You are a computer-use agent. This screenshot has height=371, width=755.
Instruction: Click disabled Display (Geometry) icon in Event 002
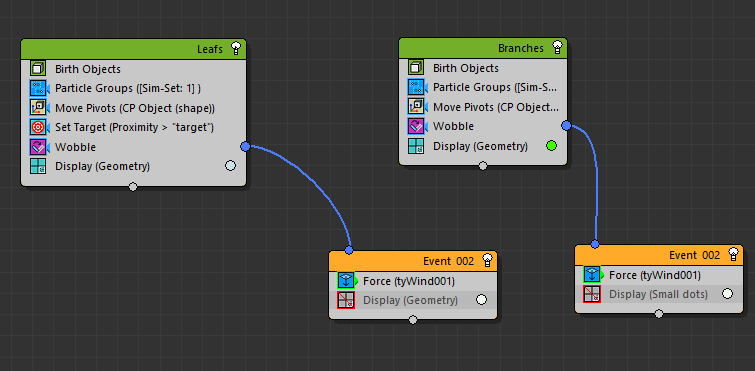pyautogui.click(x=346, y=300)
